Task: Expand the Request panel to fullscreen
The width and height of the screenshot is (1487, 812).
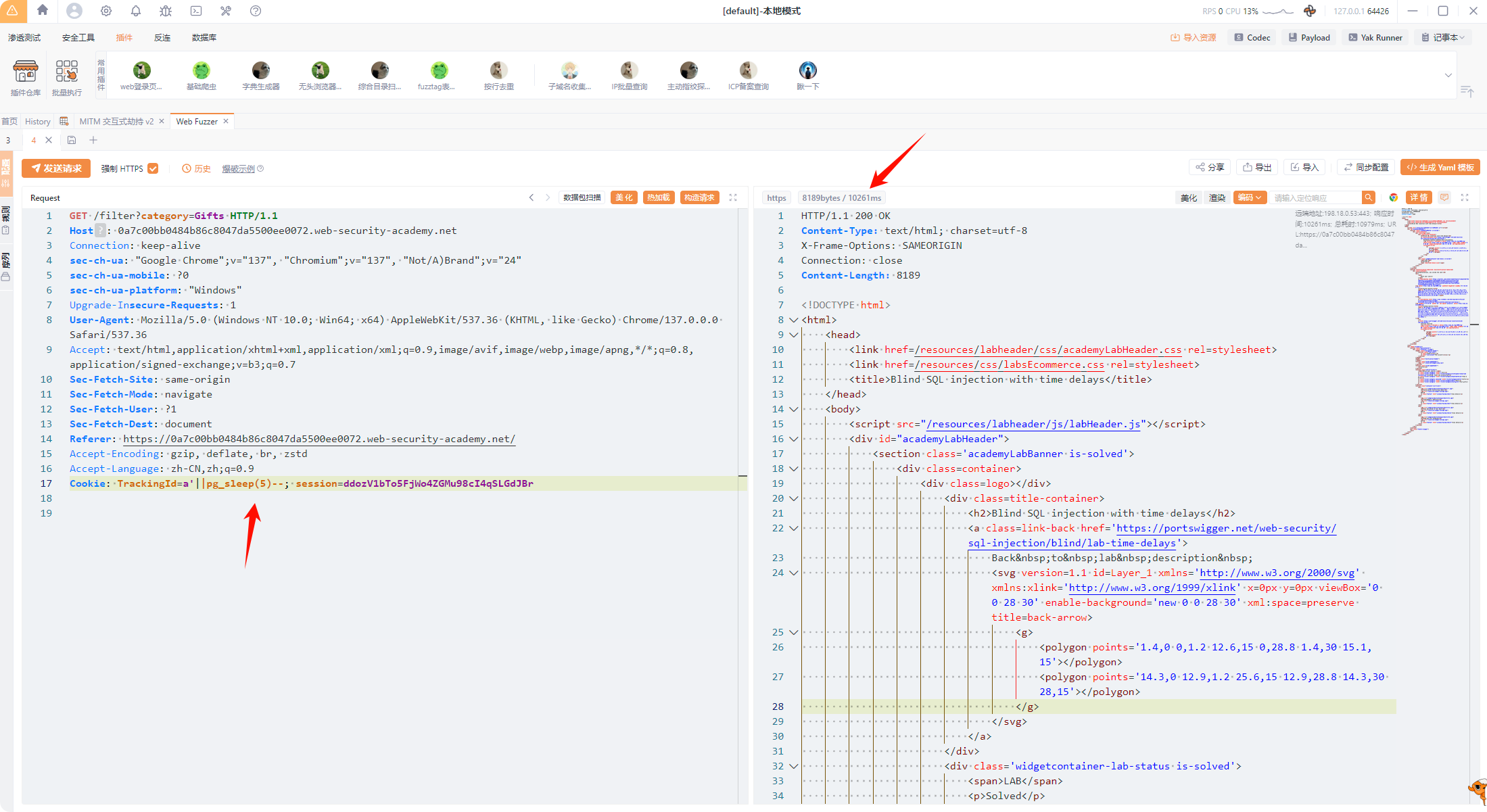Action: pyautogui.click(x=733, y=197)
